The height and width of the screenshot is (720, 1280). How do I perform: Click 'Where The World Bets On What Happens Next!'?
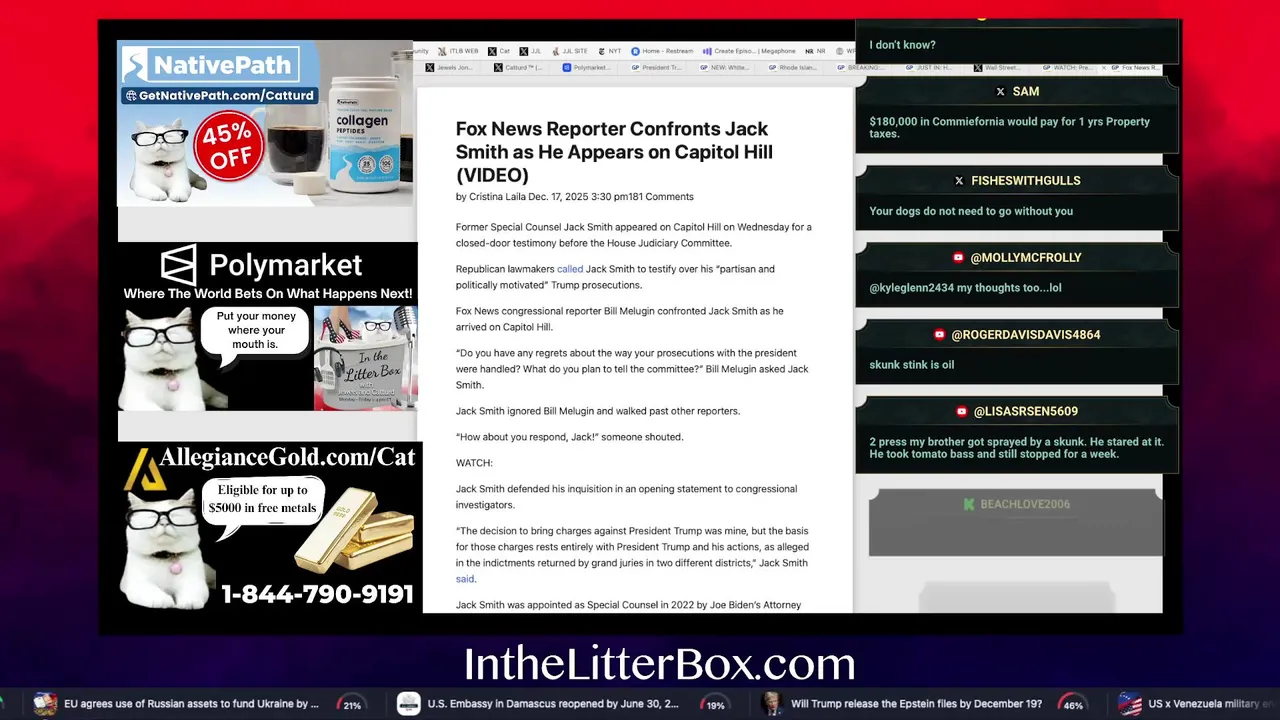[x=268, y=294]
